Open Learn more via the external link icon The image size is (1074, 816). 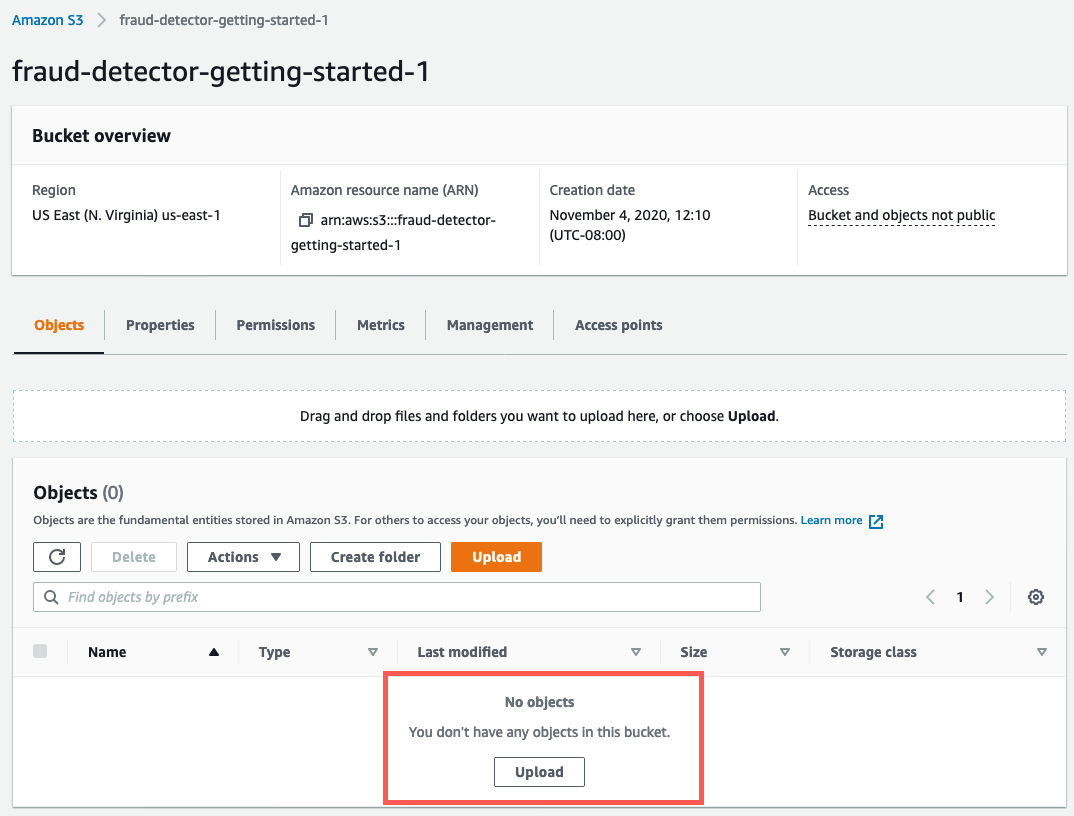coord(876,520)
